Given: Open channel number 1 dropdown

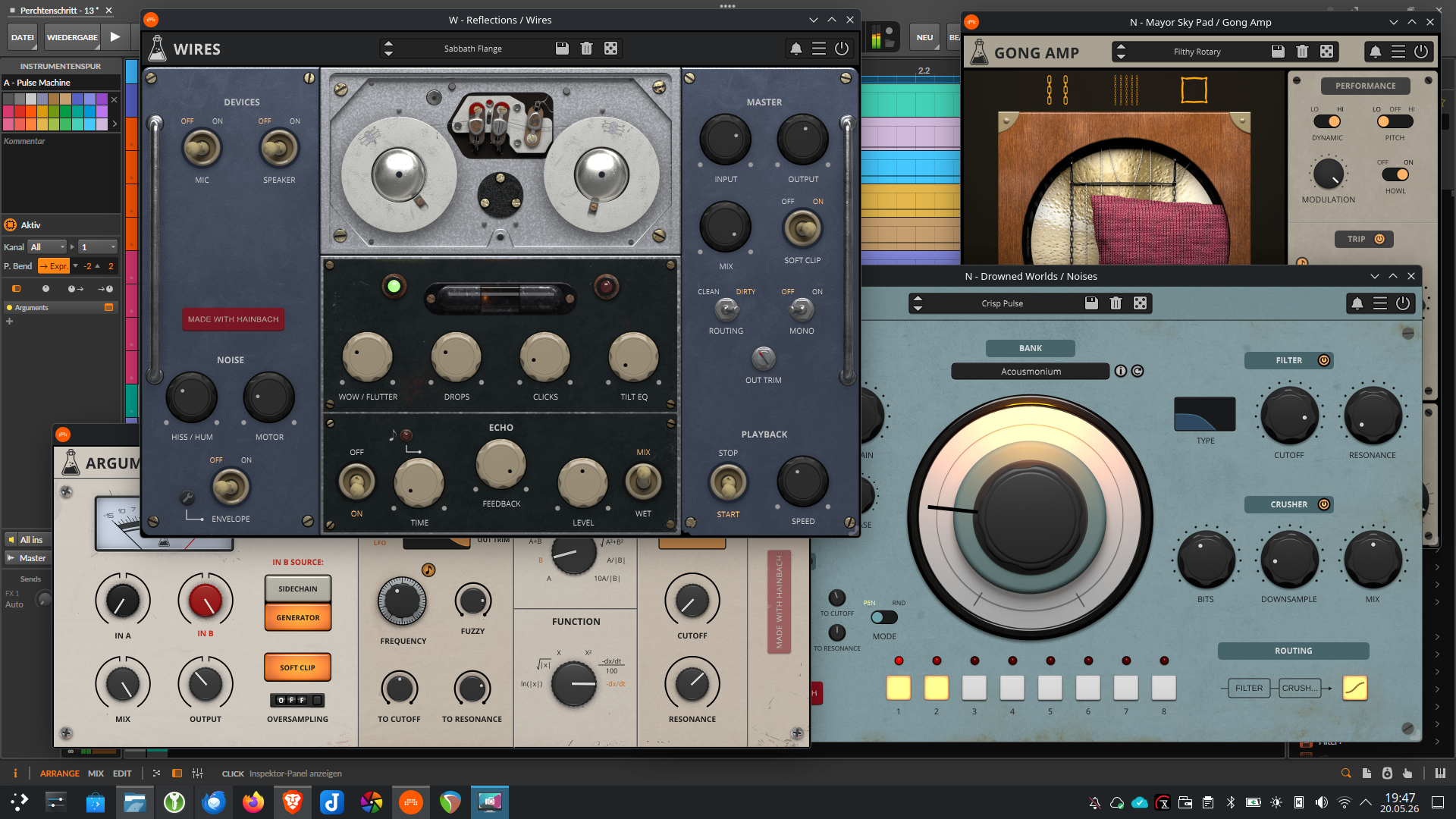Looking at the screenshot, I should pyautogui.click(x=99, y=247).
